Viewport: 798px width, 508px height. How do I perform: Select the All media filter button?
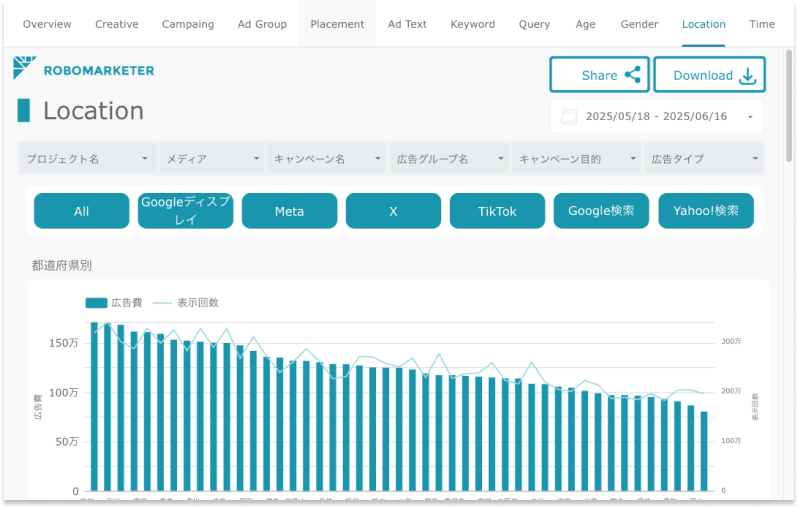coord(81,211)
